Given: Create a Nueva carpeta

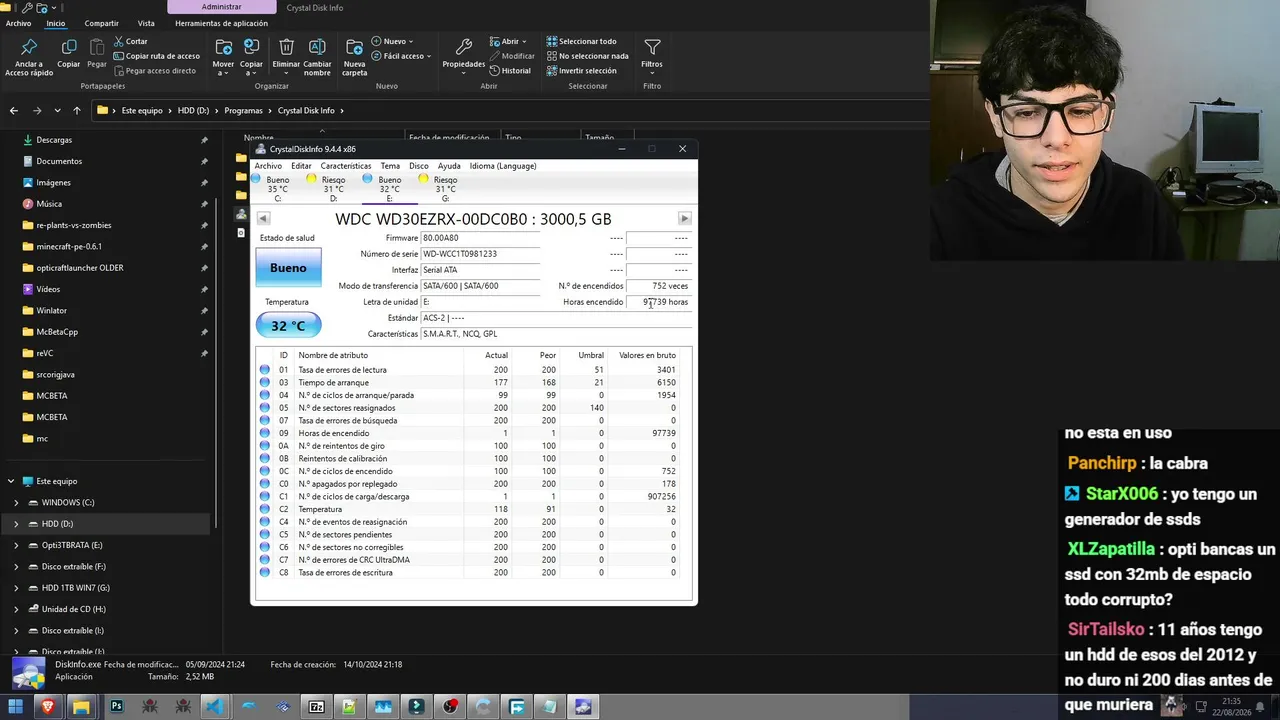Looking at the screenshot, I should (x=355, y=57).
